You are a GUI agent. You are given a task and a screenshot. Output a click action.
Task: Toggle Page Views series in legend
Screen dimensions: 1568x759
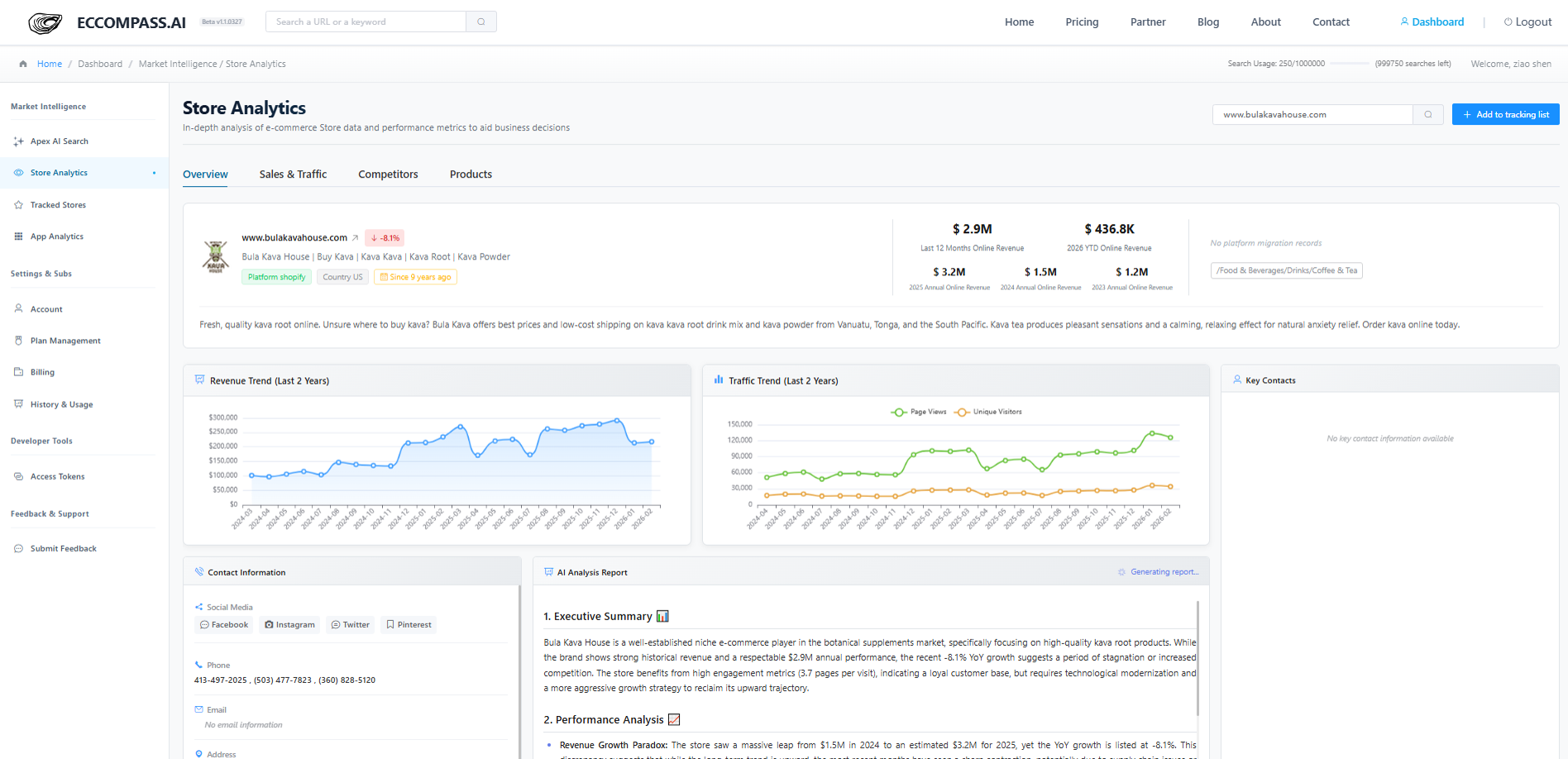[x=919, y=412]
